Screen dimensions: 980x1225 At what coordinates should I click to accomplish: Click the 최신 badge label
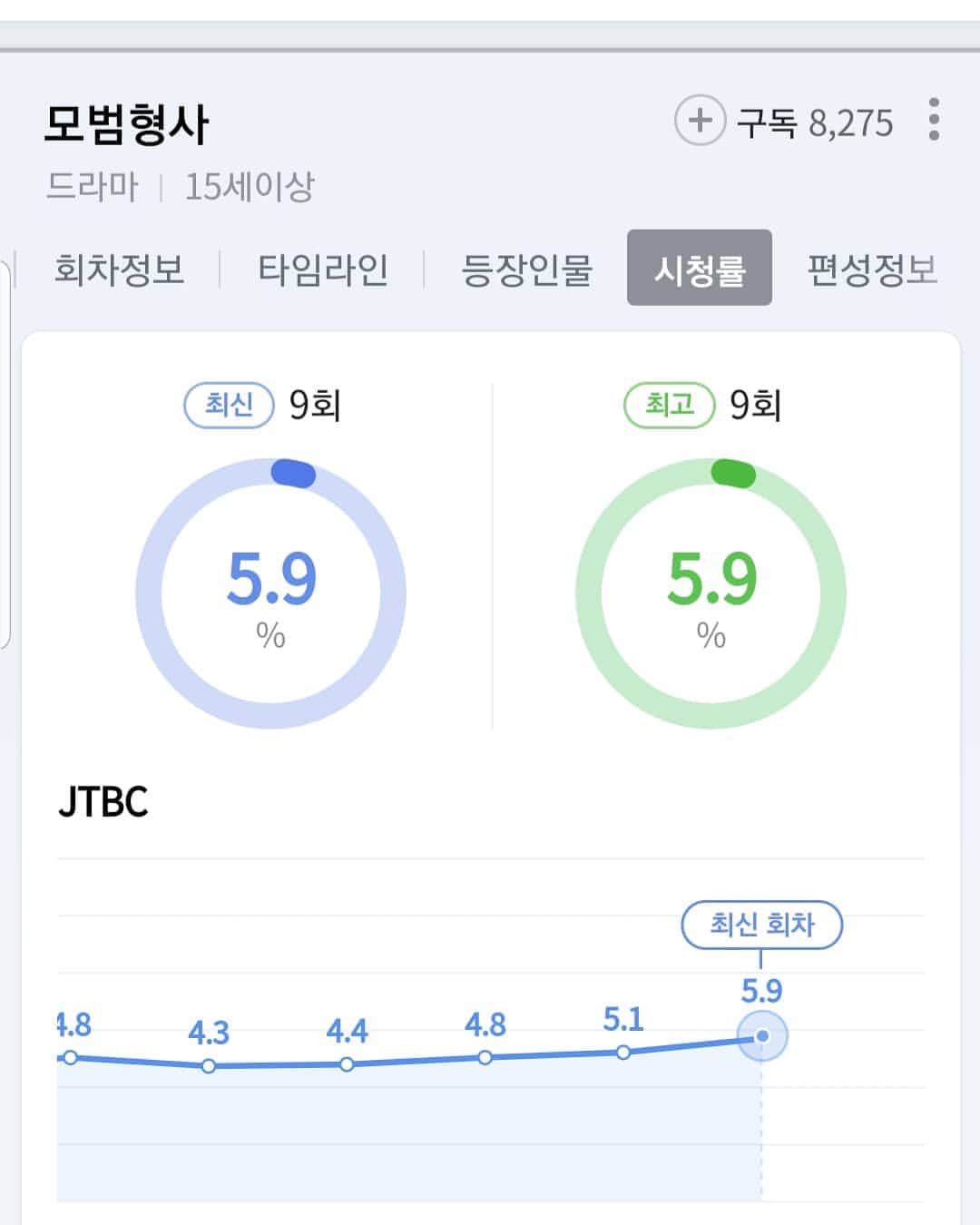click(x=229, y=405)
